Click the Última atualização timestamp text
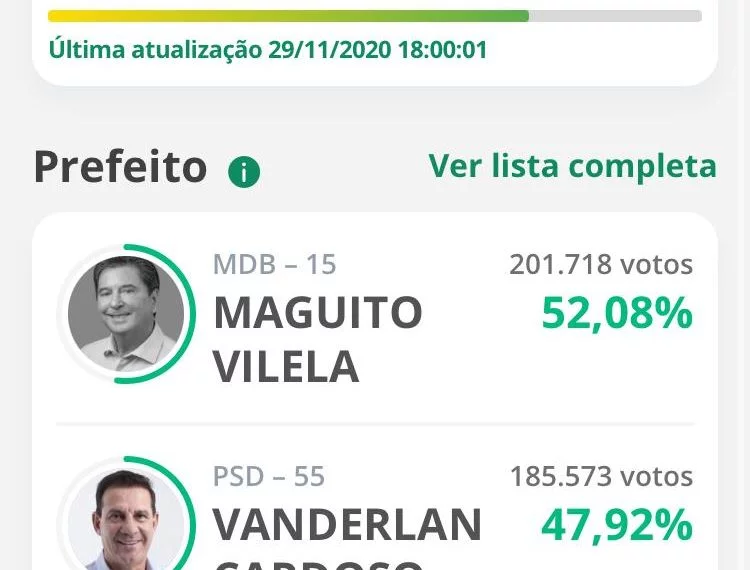 [x=268, y=49]
